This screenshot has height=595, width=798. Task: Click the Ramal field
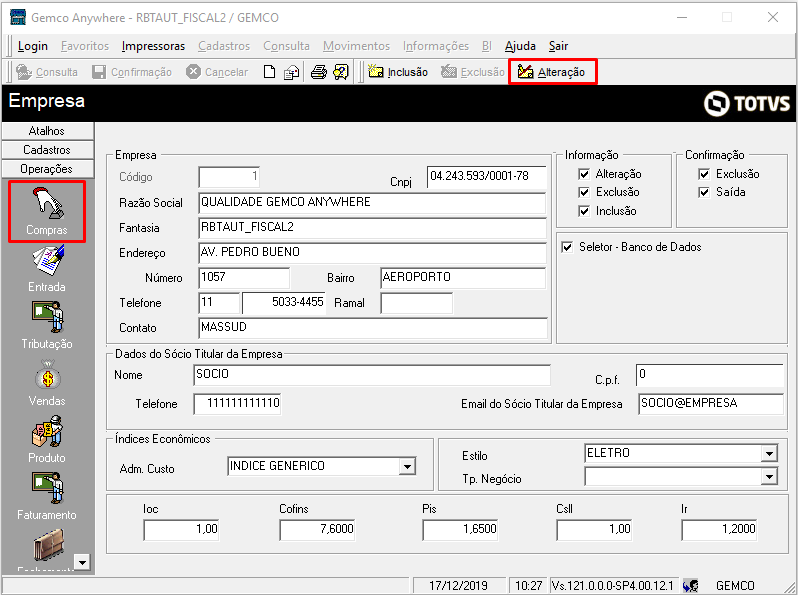tap(416, 303)
